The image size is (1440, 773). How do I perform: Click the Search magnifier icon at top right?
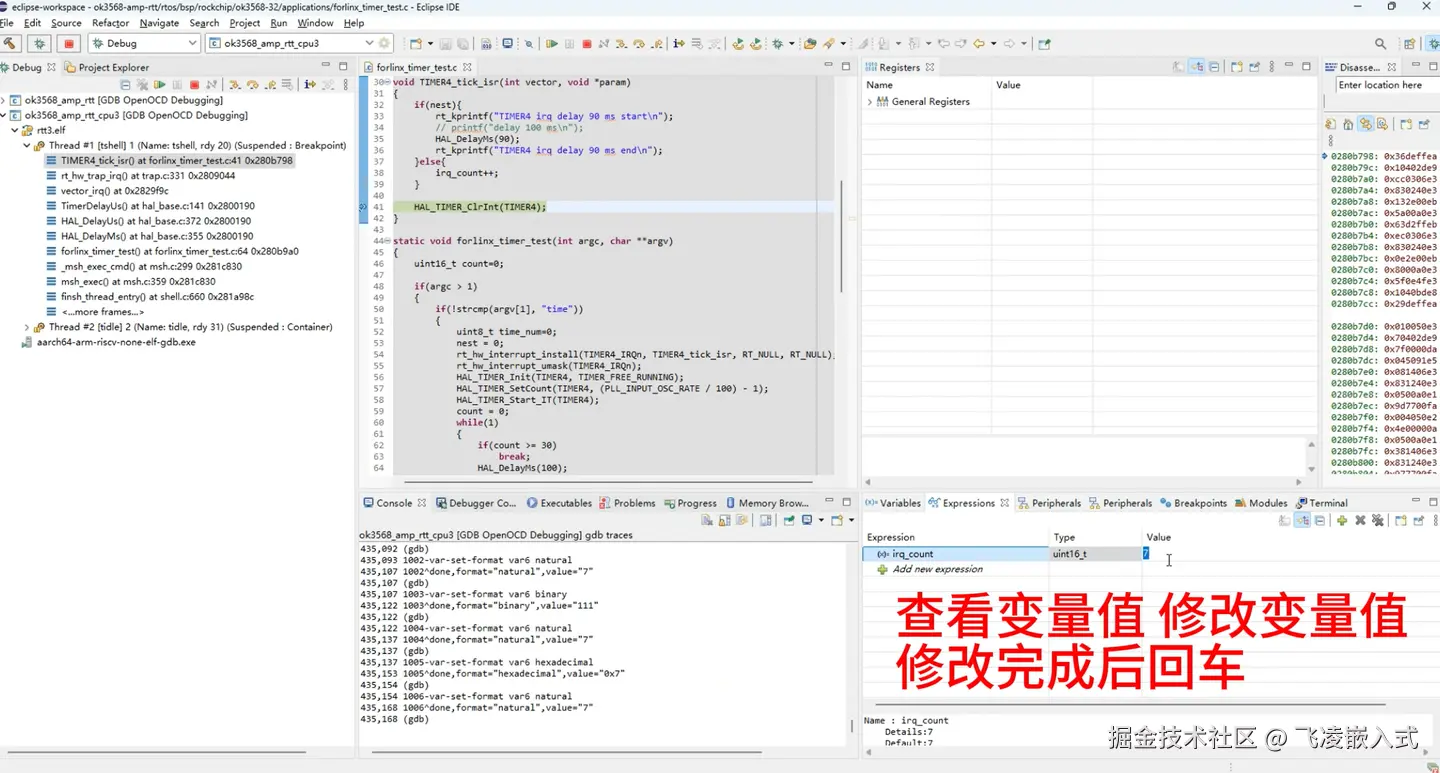(1381, 44)
